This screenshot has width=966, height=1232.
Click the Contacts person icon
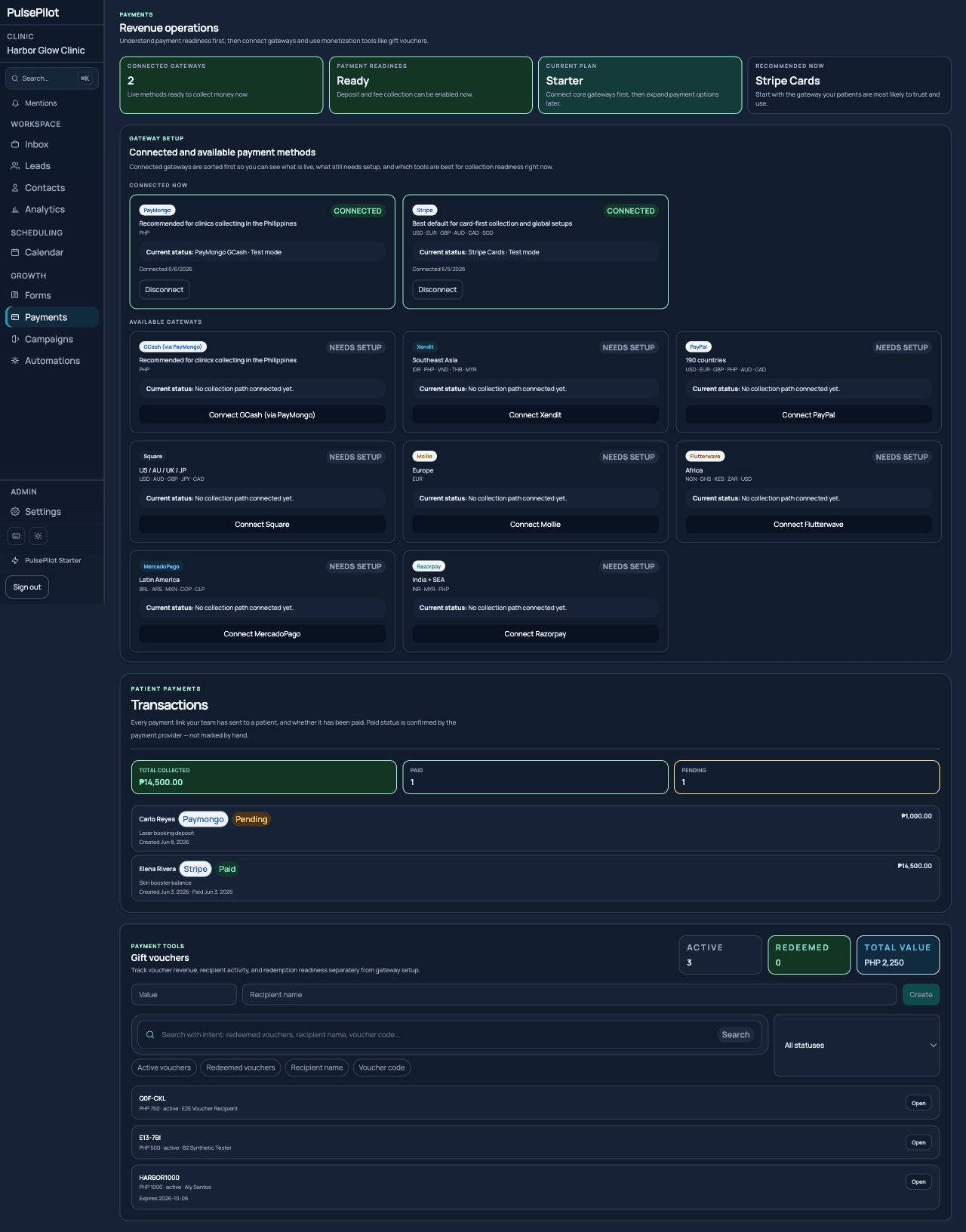(15, 188)
